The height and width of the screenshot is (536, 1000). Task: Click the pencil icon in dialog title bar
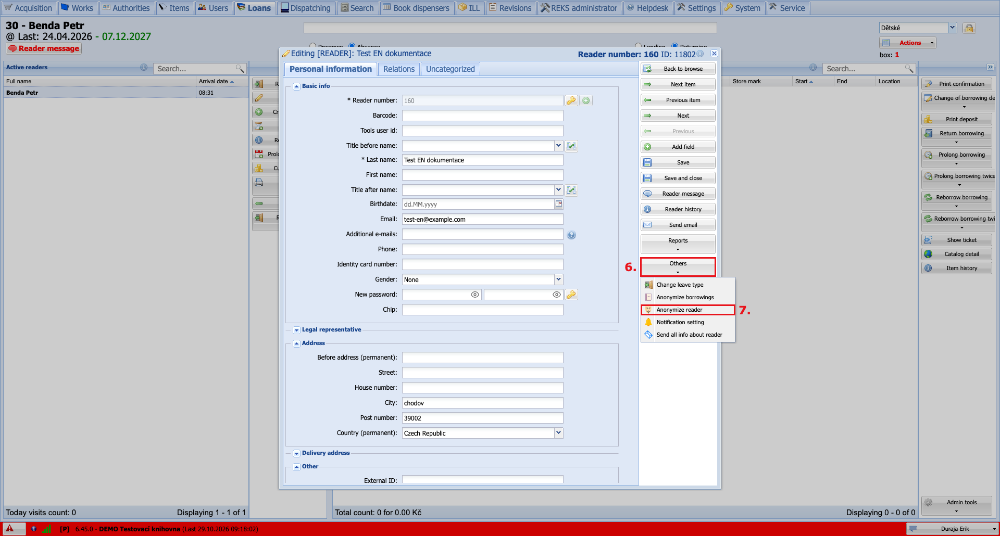pyautogui.click(x=285, y=54)
